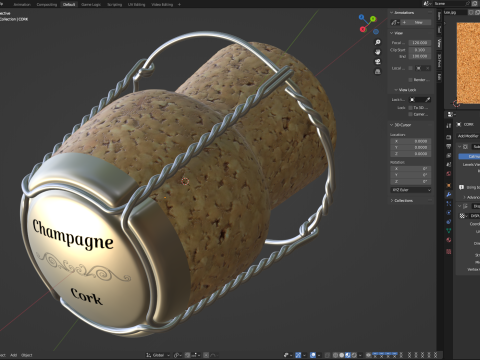The width and height of the screenshot is (480, 360).
Task: Click the green Y axis gizmo circle
Action: point(373,19)
